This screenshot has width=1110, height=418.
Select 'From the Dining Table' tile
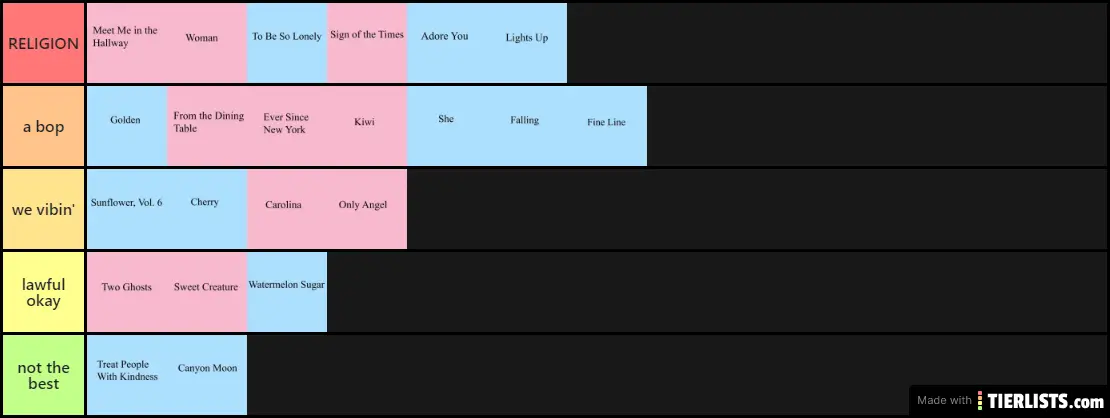[x=207, y=126]
